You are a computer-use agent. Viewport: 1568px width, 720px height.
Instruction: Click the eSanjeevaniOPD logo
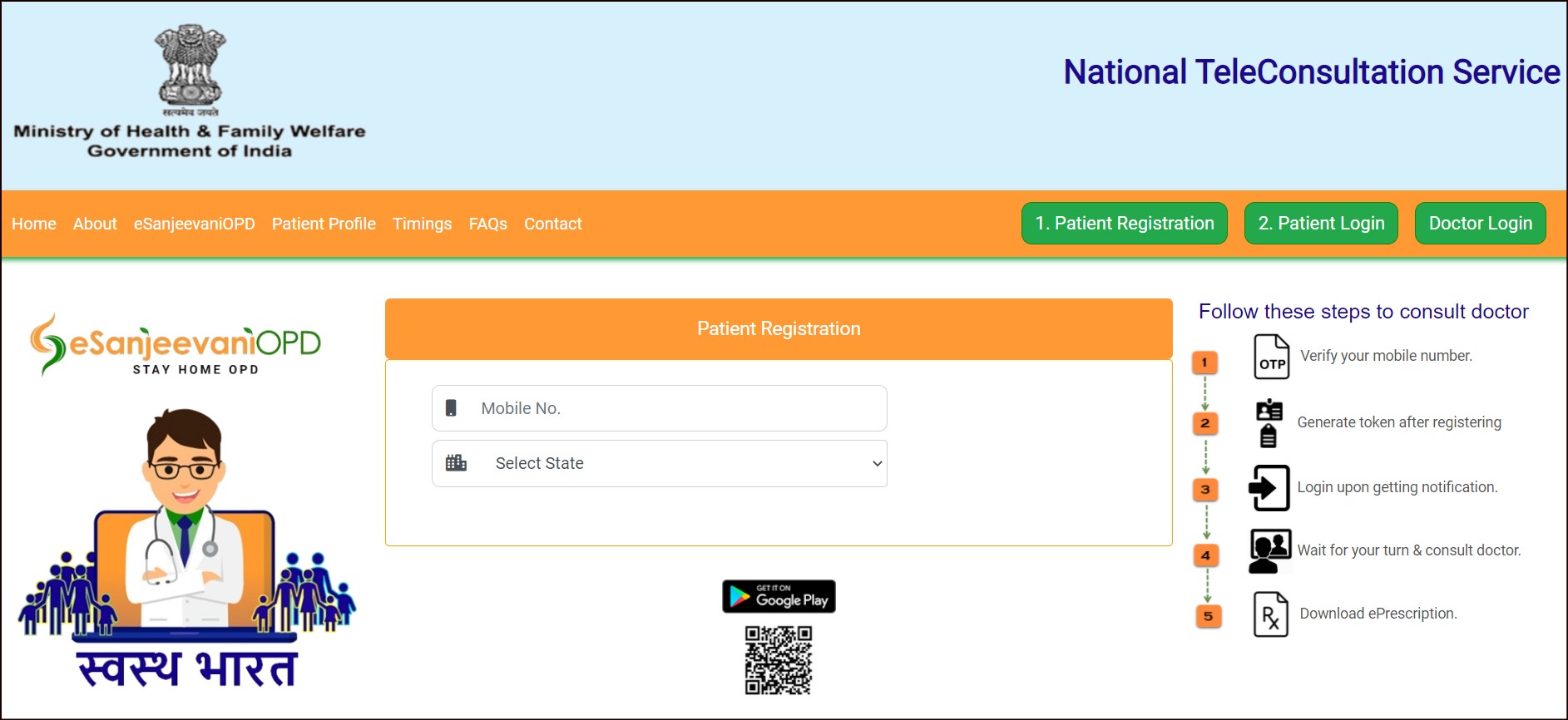(x=176, y=344)
